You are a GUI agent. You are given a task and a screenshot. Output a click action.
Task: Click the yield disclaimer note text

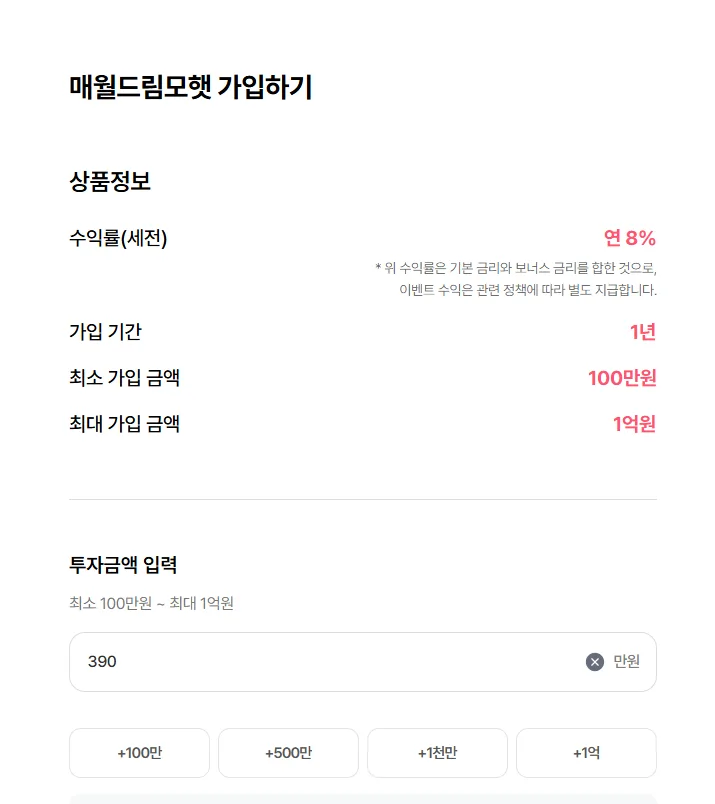pos(516,279)
